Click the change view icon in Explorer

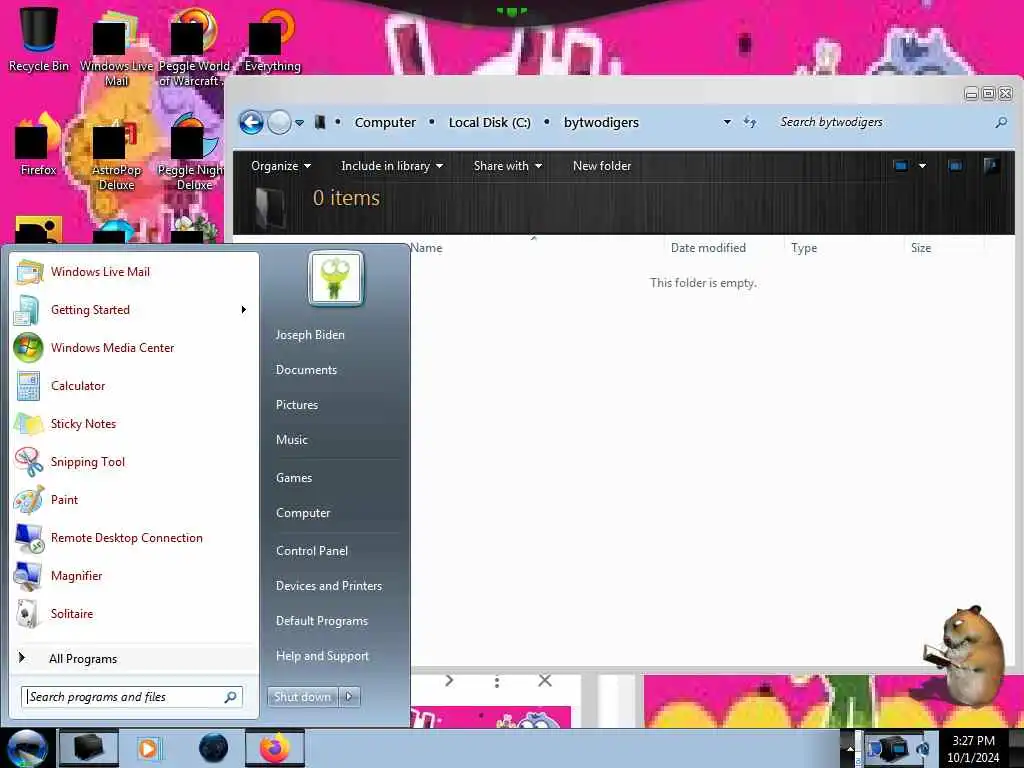[901, 166]
